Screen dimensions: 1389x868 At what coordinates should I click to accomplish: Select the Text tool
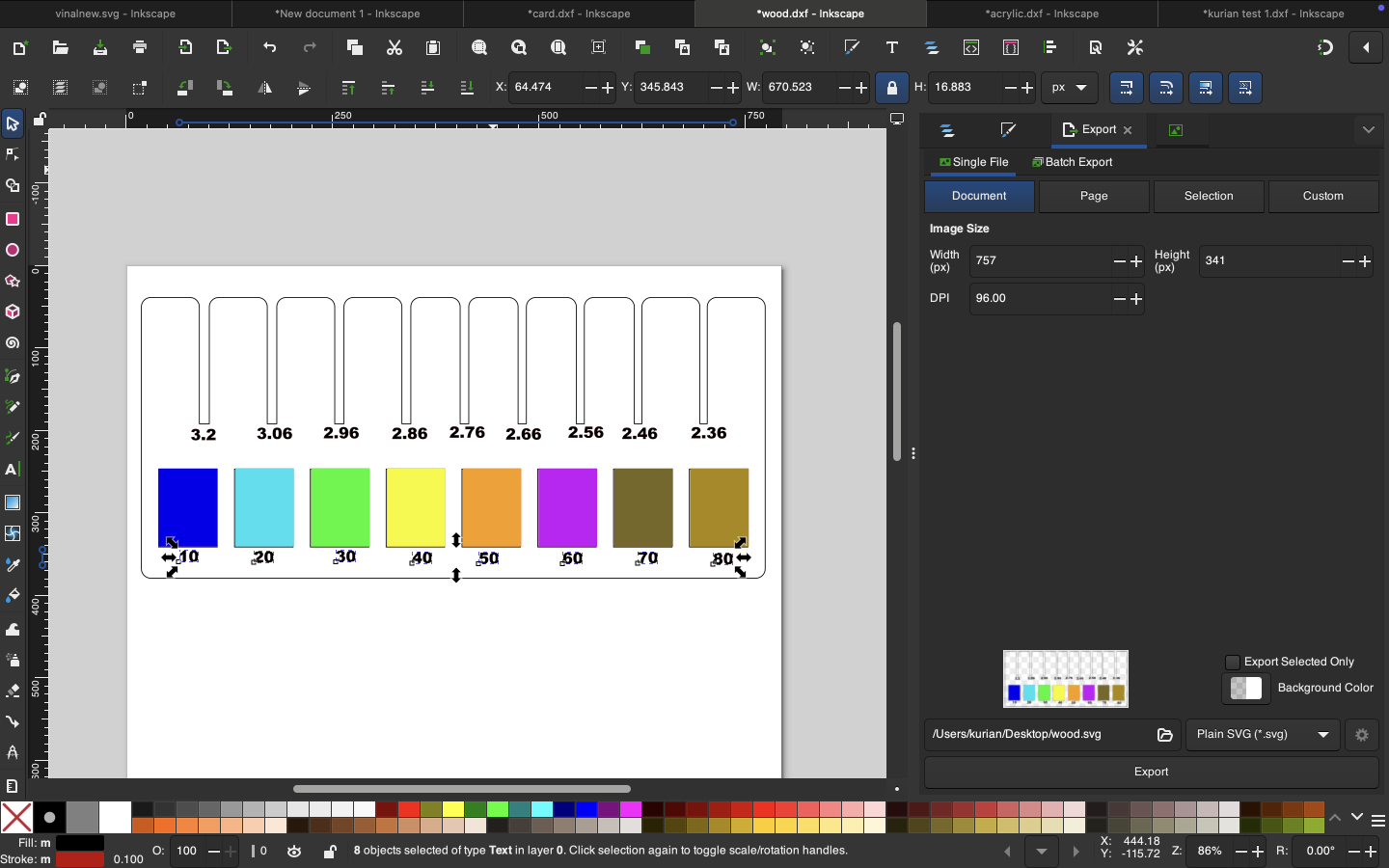click(x=13, y=470)
